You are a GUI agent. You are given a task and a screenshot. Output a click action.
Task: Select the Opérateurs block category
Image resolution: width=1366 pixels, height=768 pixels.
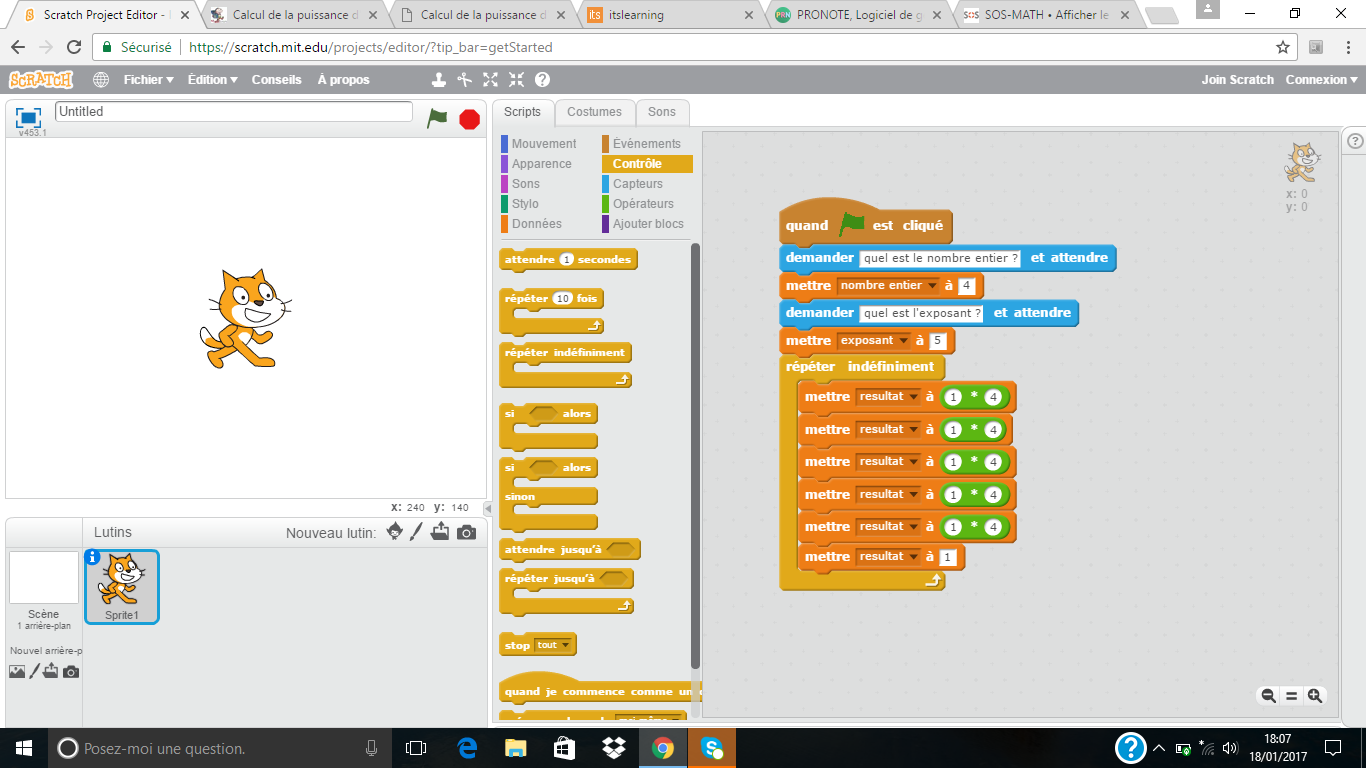(643, 204)
